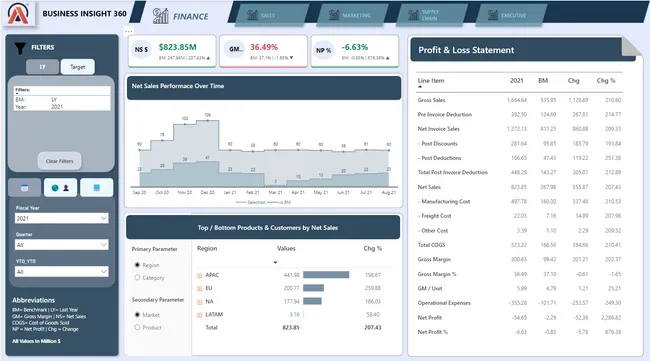Click the Dec 20 peak point labeled 108
650x361 pixels.
(x=208, y=121)
